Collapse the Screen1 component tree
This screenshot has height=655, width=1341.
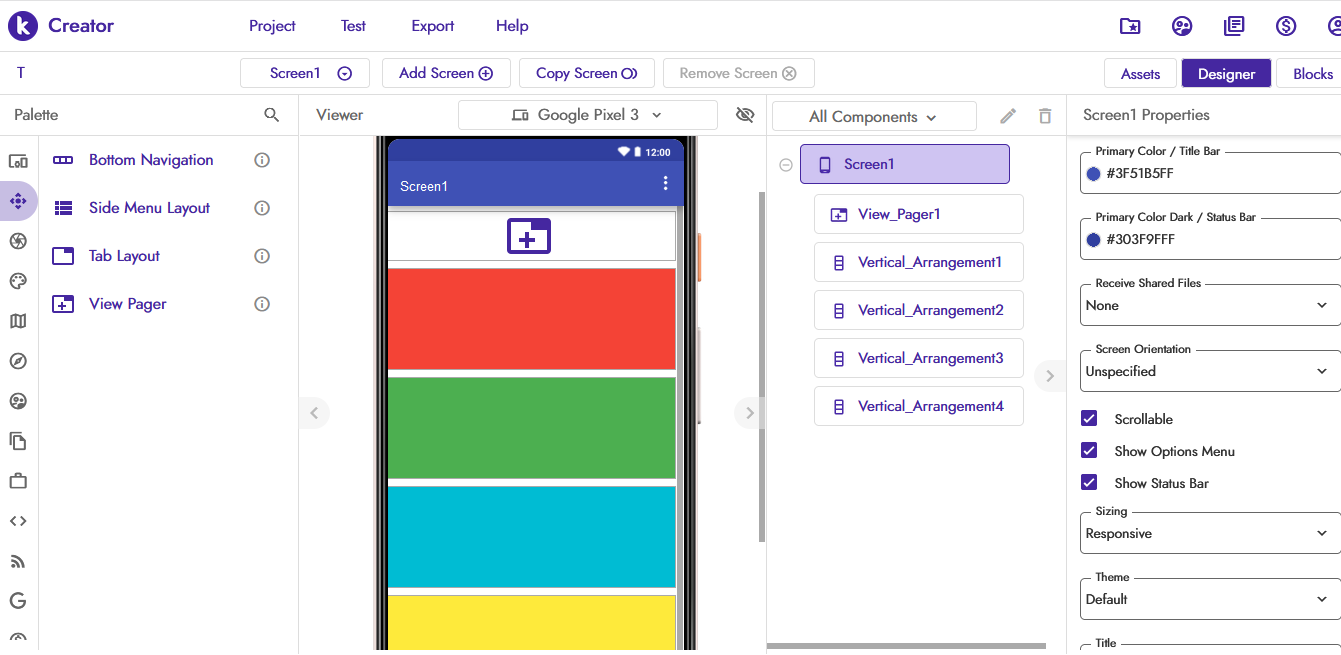click(786, 165)
